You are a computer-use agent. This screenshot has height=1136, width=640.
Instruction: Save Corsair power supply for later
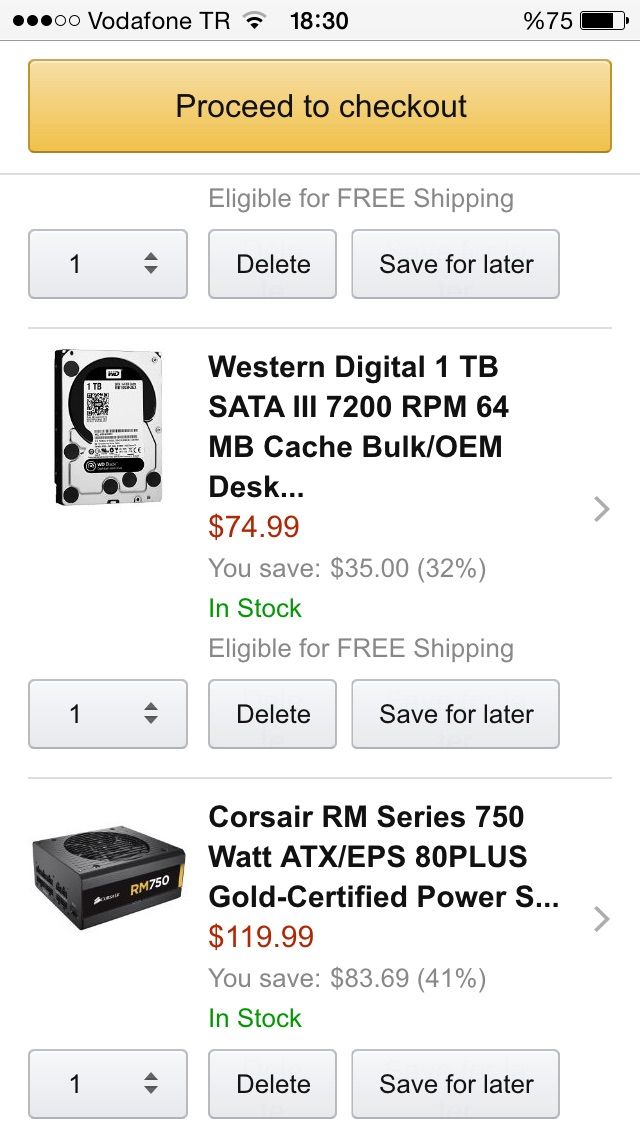455,1084
